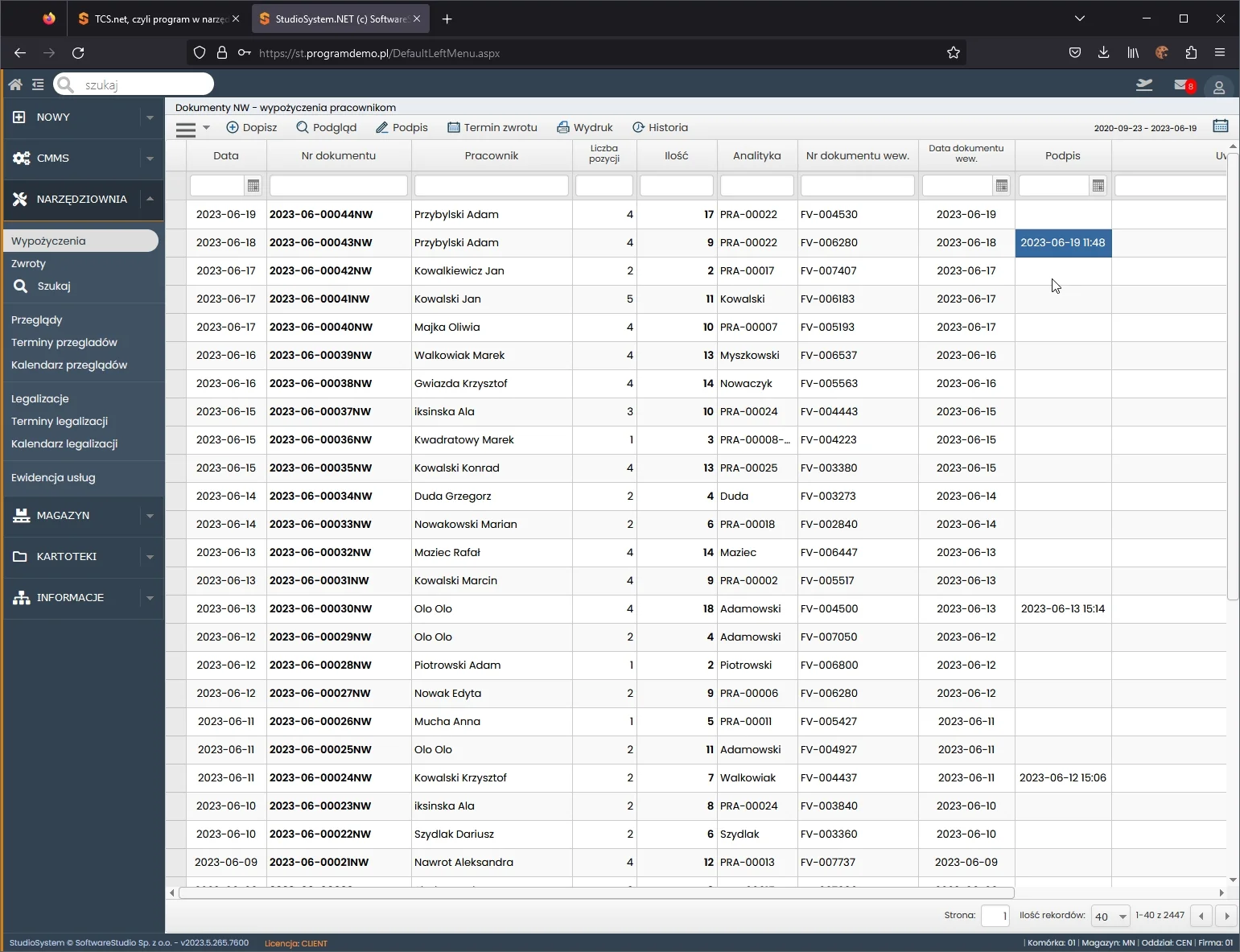The height and width of the screenshot is (952, 1240).
Task: Open Kalendarz przeglądów in sidebar
Action: pos(69,365)
